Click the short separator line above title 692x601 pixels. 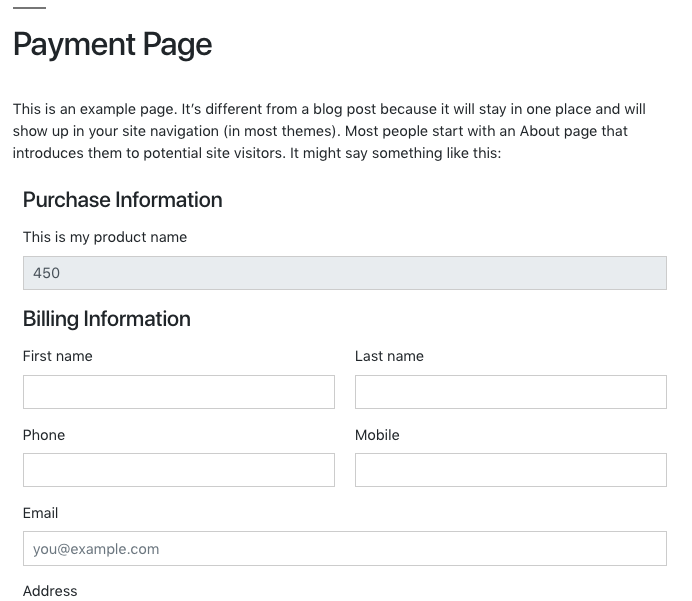(29, 8)
